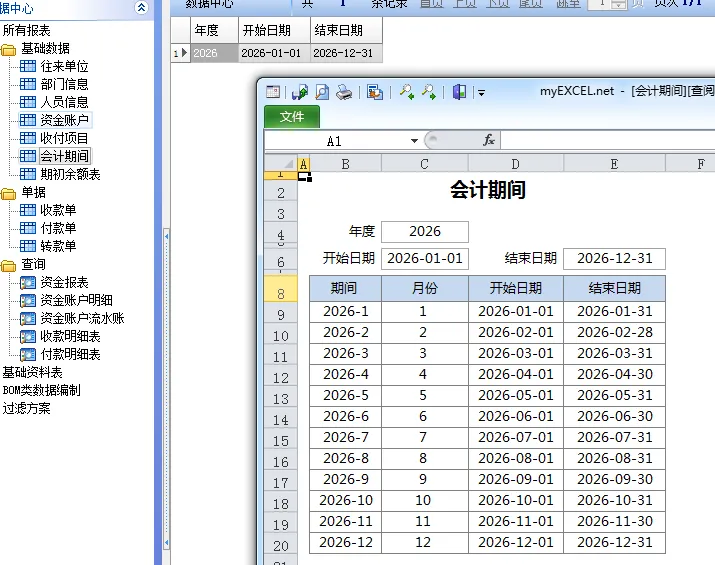Click the exit door icon in toolbar
Viewport: 715px width, 565px height.
(x=459, y=92)
